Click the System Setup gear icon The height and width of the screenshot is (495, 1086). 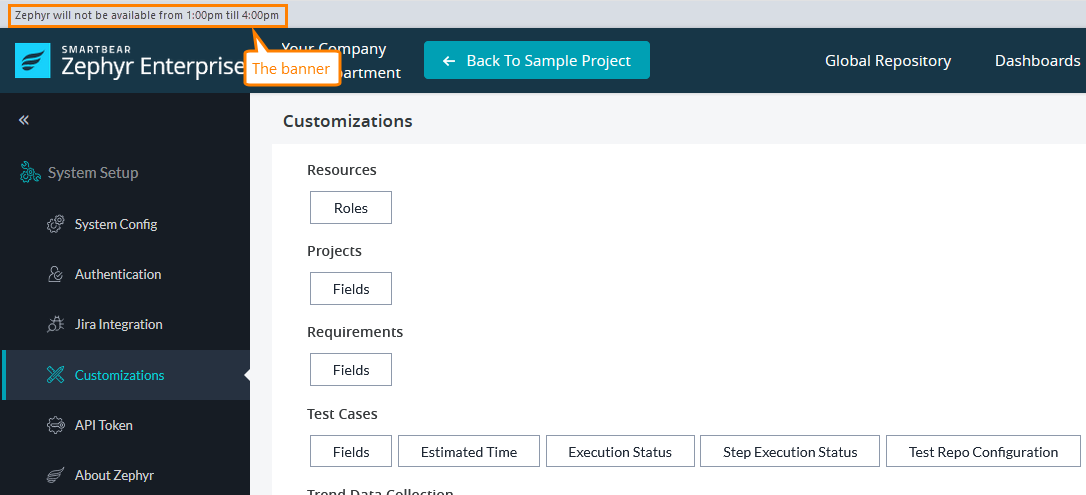31,173
